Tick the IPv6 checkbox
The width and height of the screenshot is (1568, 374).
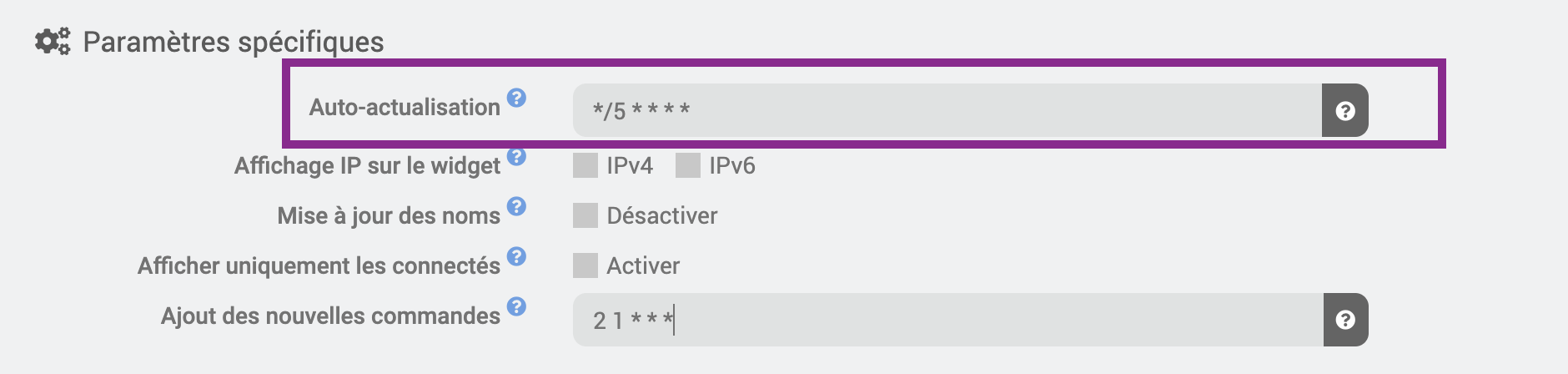688,165
